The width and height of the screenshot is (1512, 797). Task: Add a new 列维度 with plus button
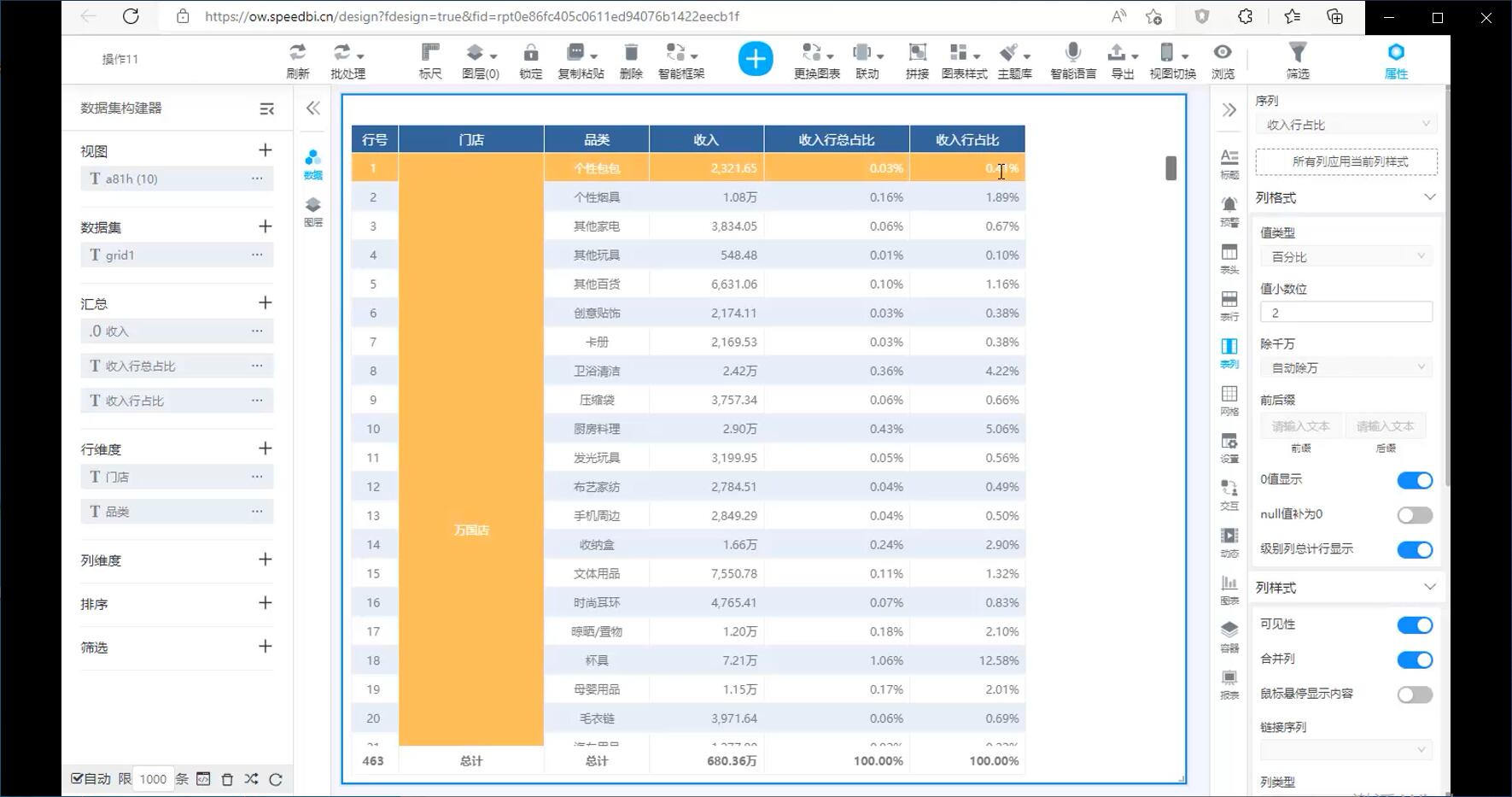[x=266, y=560]
